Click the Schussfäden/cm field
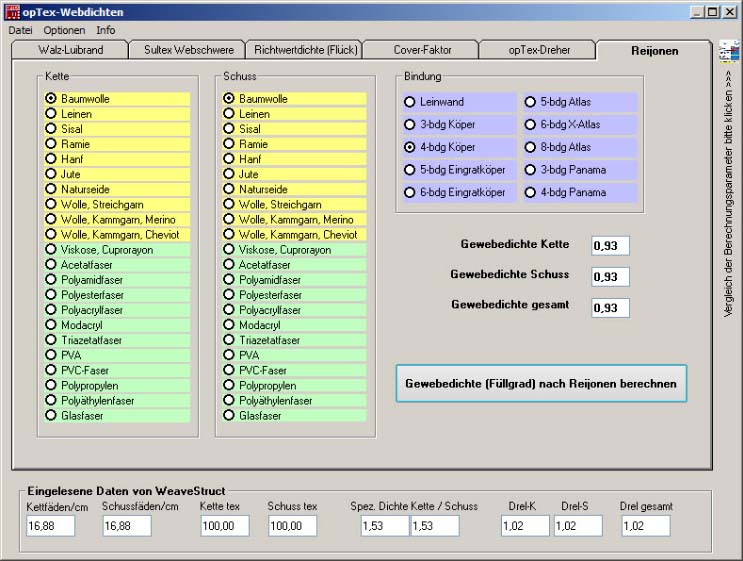Image resolution: width=743 pixels, height=561 pixels. coord(127,526)
